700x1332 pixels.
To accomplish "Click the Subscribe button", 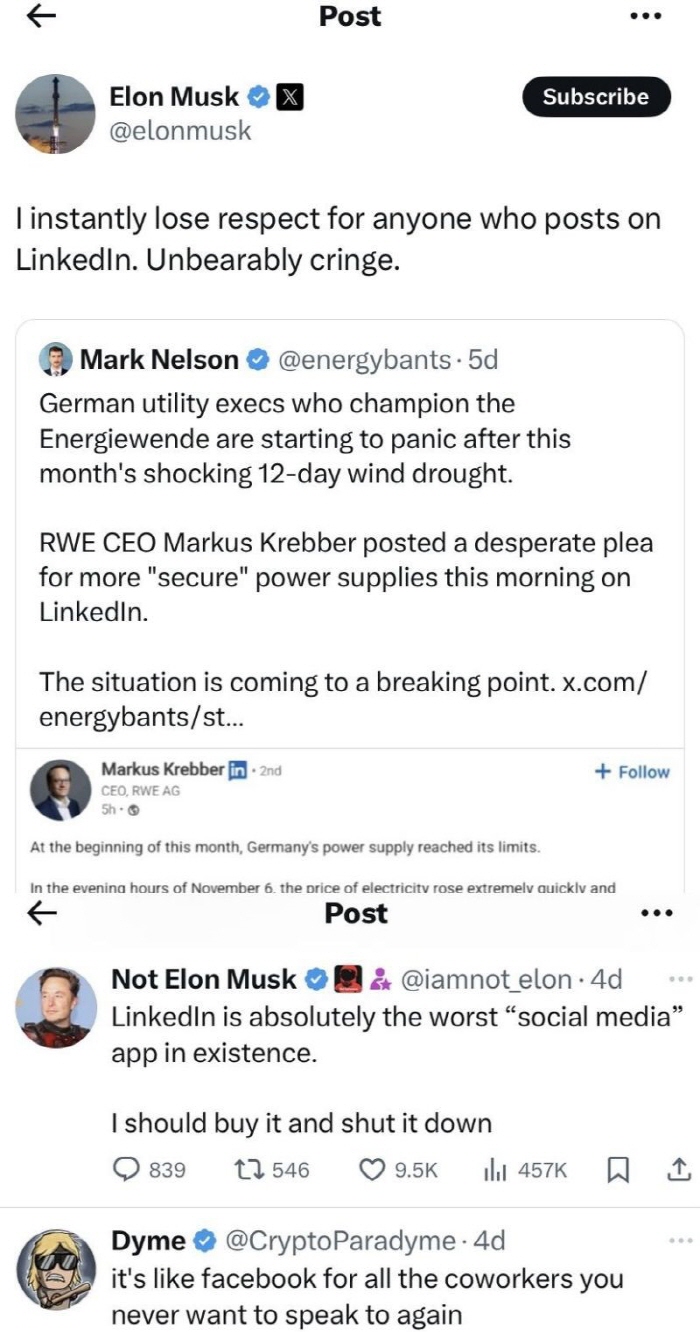I will pyautogui.click(x=595, y=97).
